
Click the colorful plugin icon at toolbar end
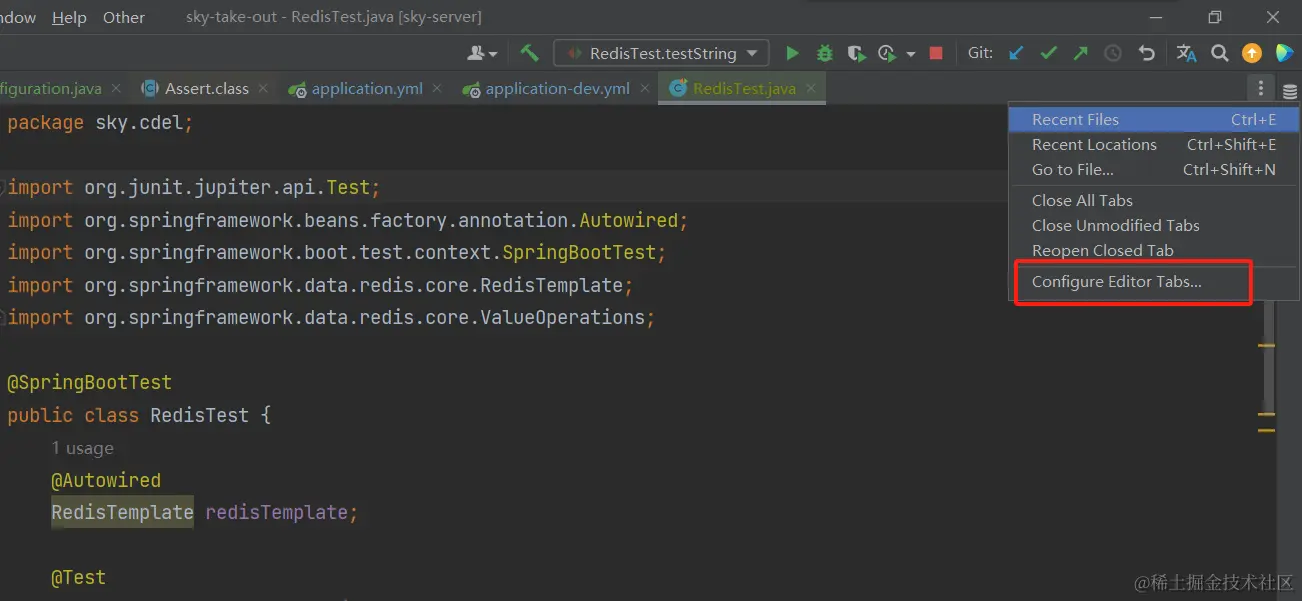(x=1284, y=53)
